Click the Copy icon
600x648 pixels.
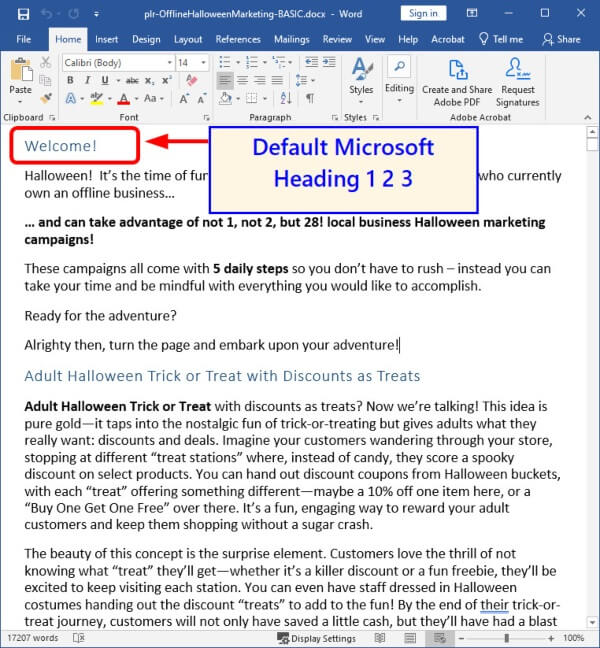[45, 80]
